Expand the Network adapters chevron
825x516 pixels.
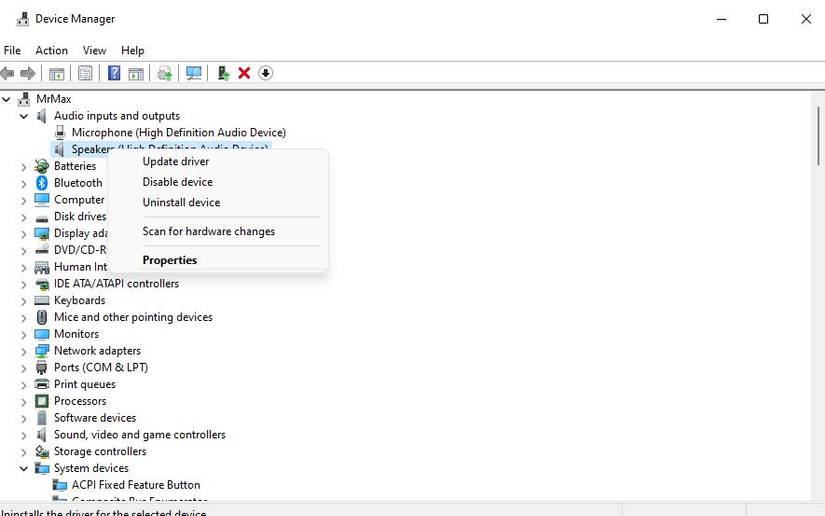tap(24, 351)
